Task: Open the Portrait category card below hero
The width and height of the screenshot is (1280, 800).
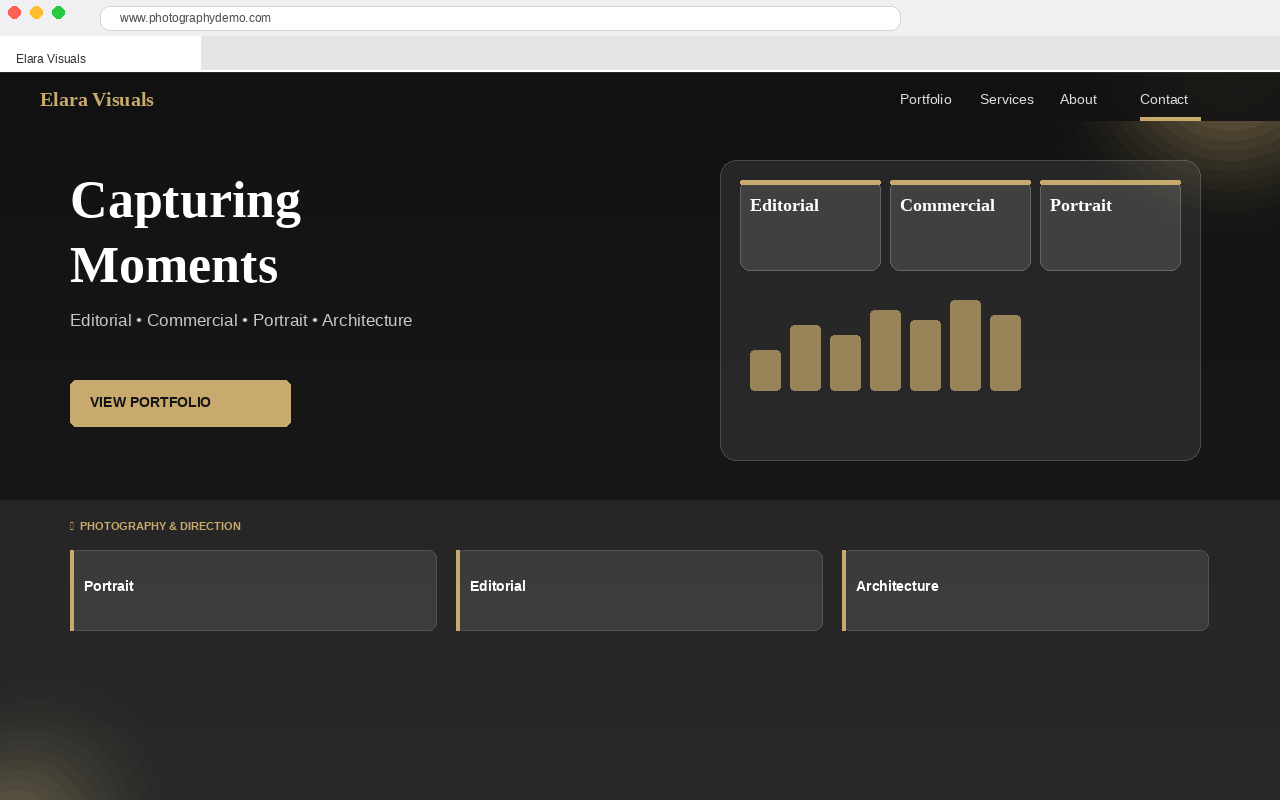Action: (x=253, y=590)
